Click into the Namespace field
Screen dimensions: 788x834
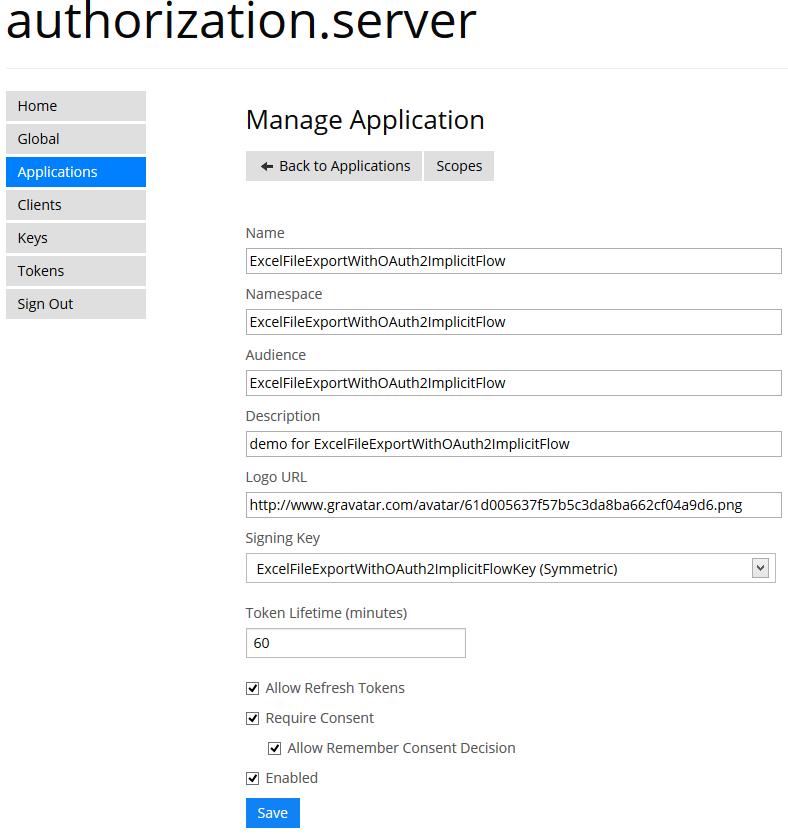(513, 322)
